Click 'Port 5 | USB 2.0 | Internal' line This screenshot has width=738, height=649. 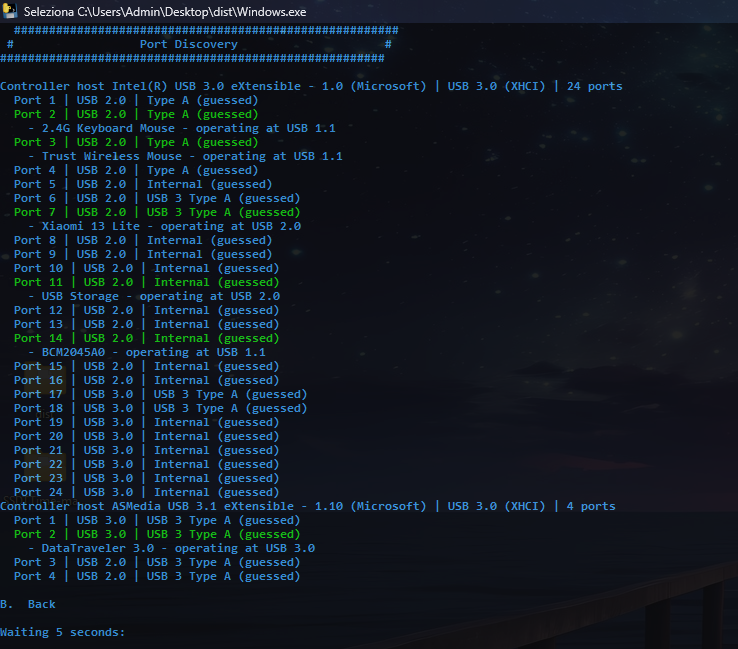[x=143, y=184]
